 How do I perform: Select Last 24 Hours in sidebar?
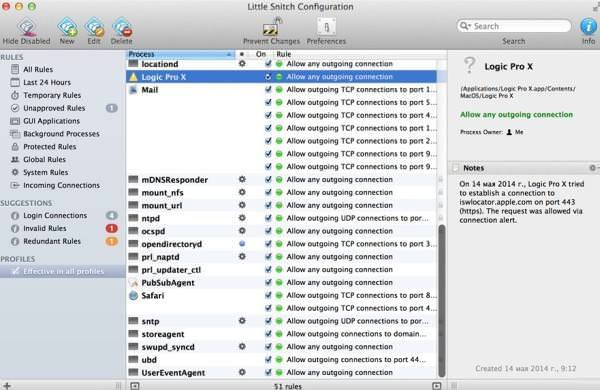click(47, 82)
